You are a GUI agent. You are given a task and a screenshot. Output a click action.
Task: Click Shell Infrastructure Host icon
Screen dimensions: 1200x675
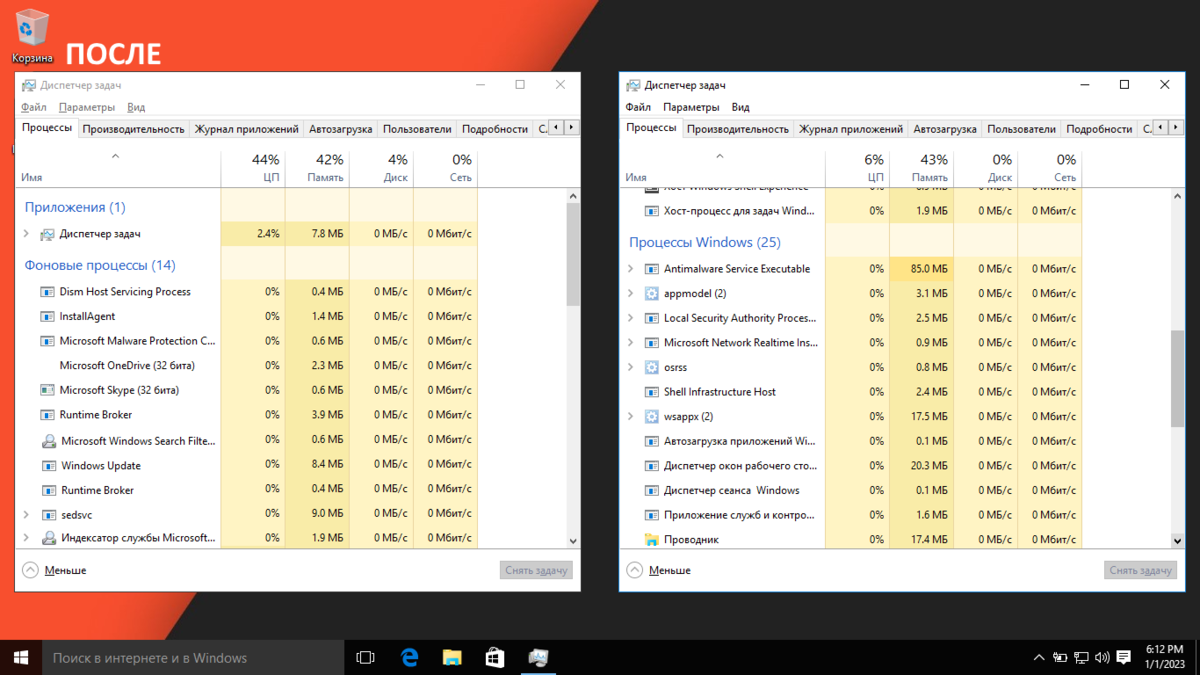pyautogui.click(x=652, y=392)
